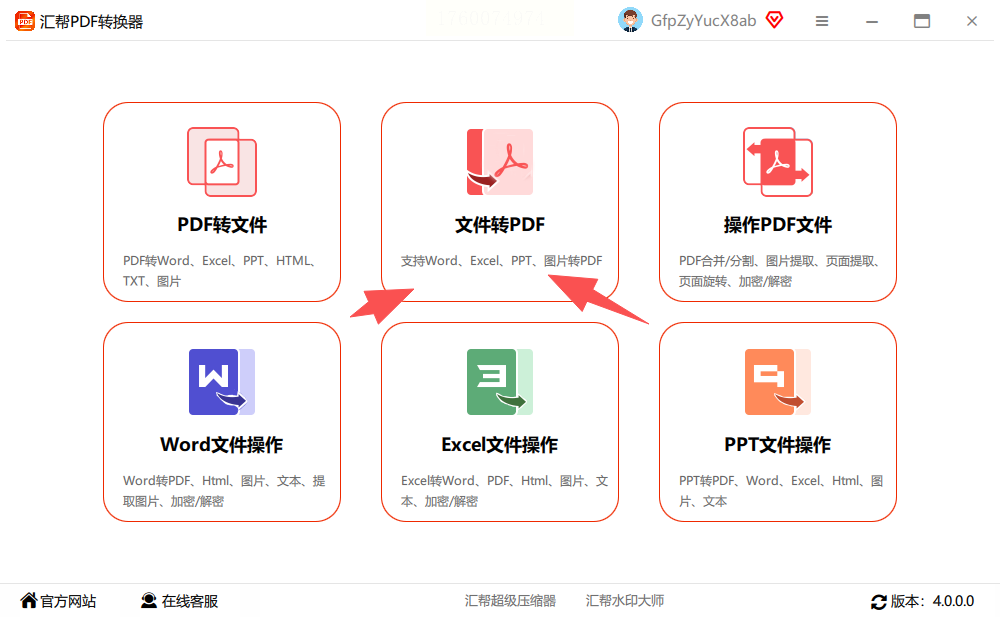Click the user avatar icon
The height and width of the screenshot is (617, 1000).
pyautogui.click(x=630, y=20)
